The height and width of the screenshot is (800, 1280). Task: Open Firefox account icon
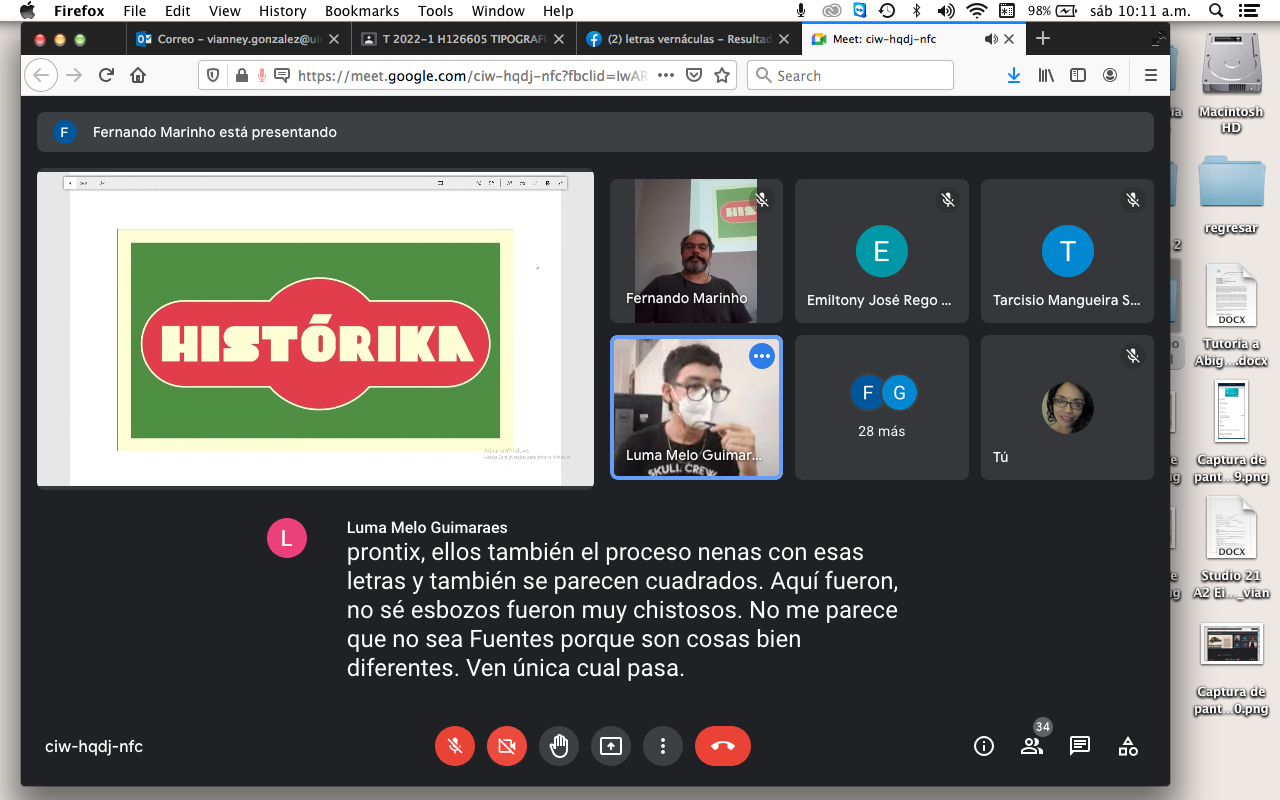tap(1110, 75)
